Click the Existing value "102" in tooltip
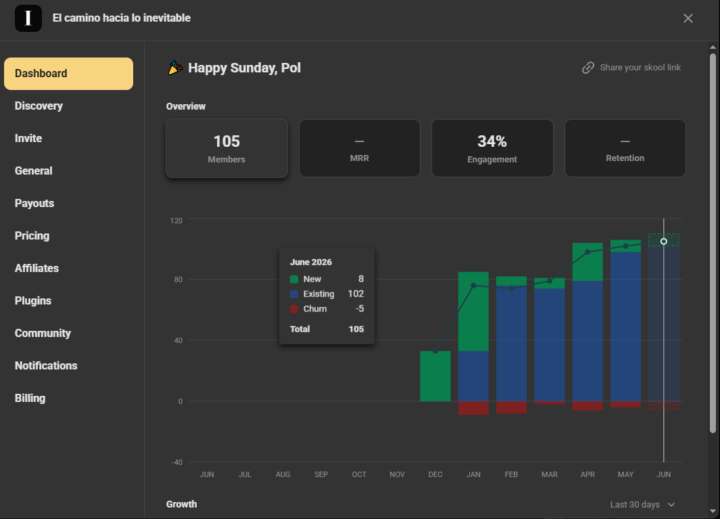 tap(356, 294)
